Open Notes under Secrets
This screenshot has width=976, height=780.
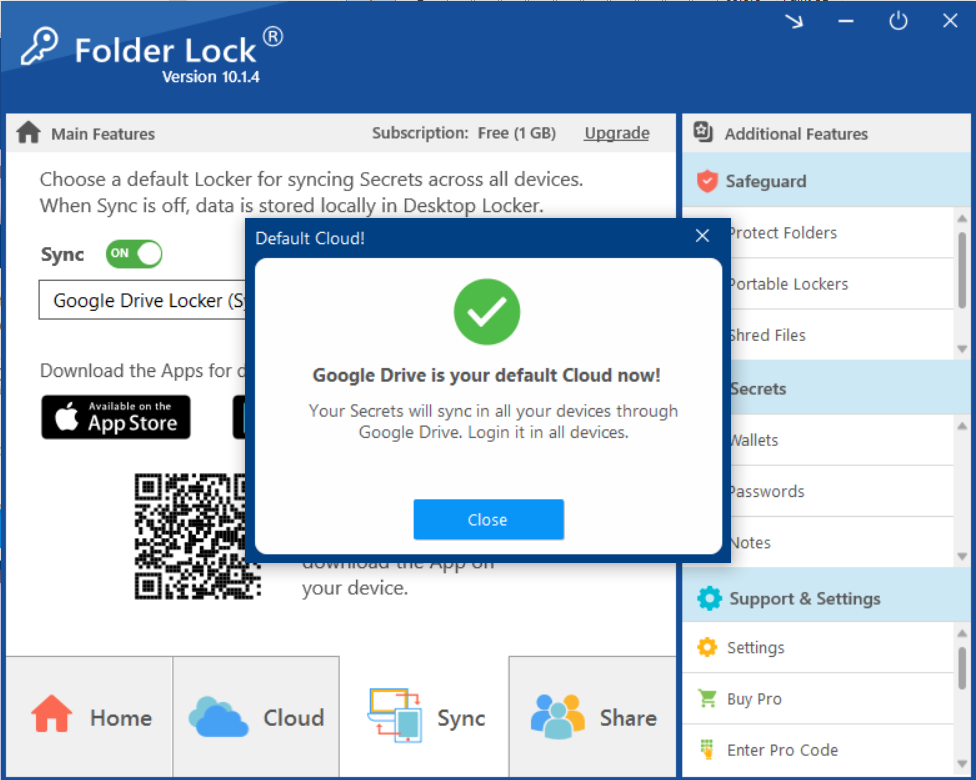click(x=842, y=542)
